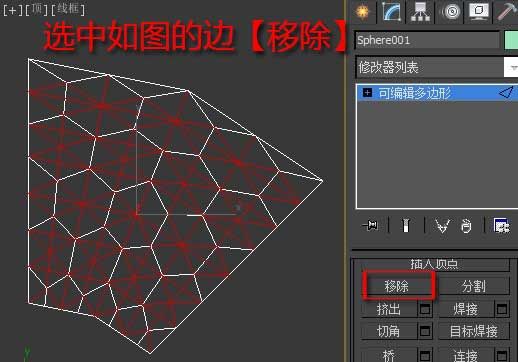518x362 pixels.
Task: Open the Utilities hammer icon
Action: [507, 11]
